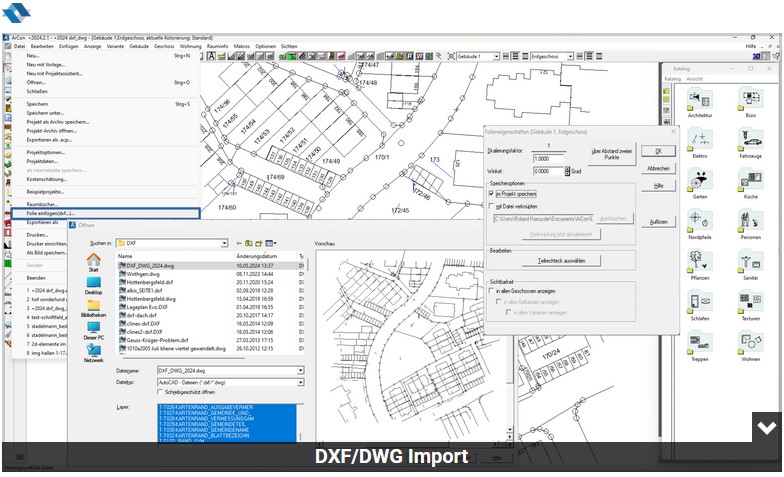This screenshot has width=784, height=477.
Task: Select file Lageplan Evo.DXF in list
Action: [146, 307]
